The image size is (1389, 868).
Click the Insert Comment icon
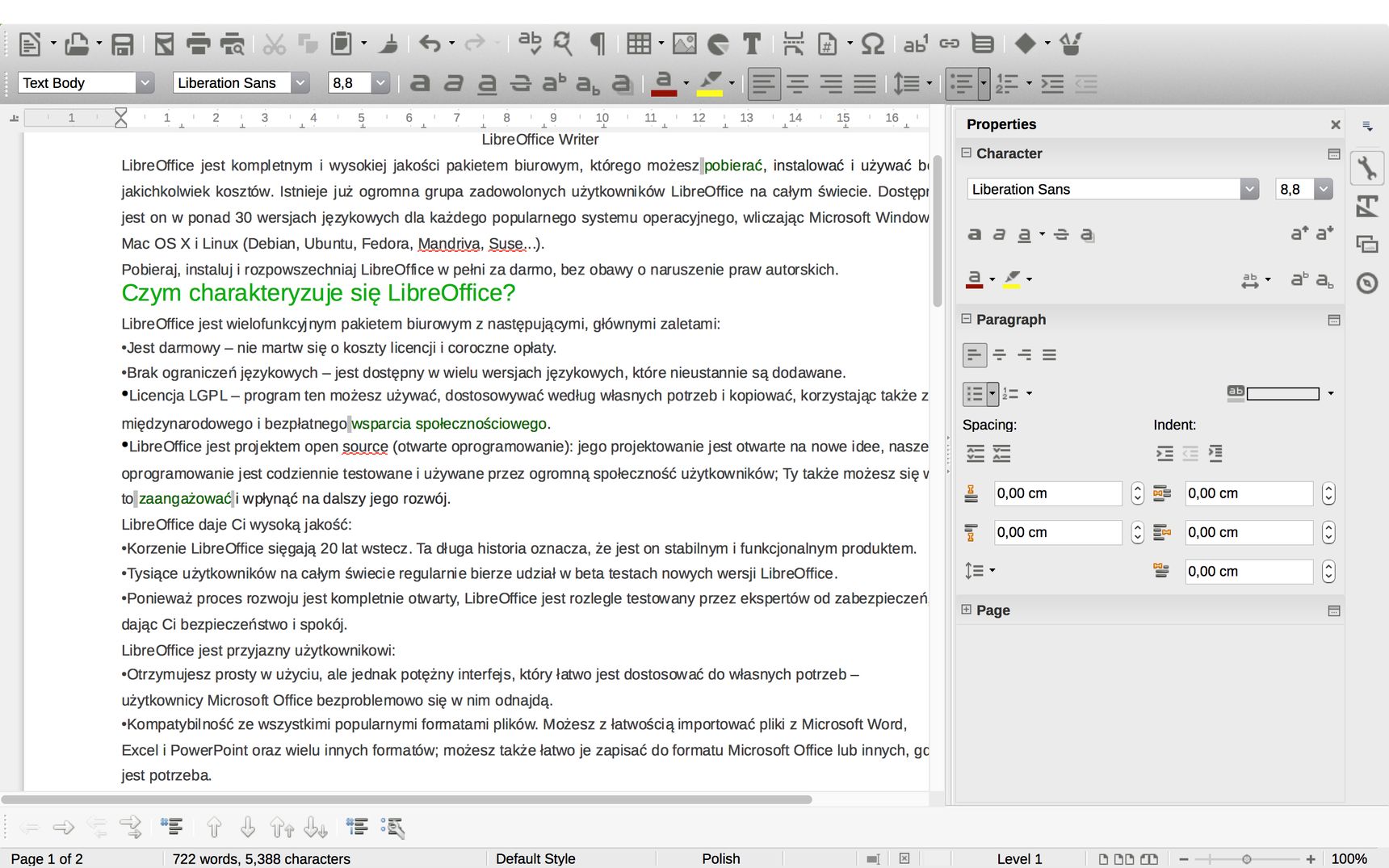click(x=983, y=44)
